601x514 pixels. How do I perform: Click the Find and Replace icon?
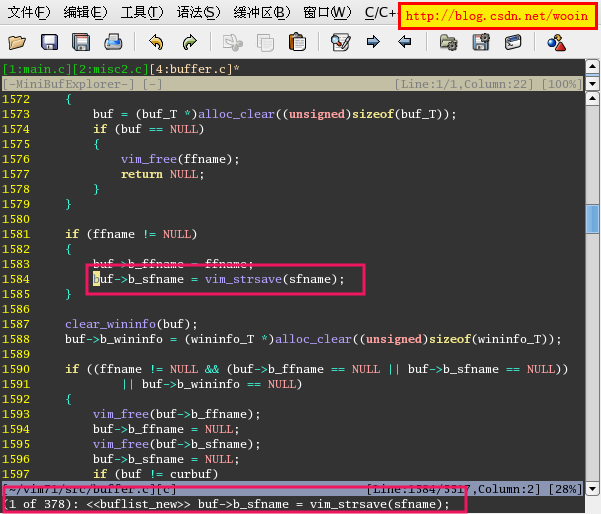coord(340,42)
